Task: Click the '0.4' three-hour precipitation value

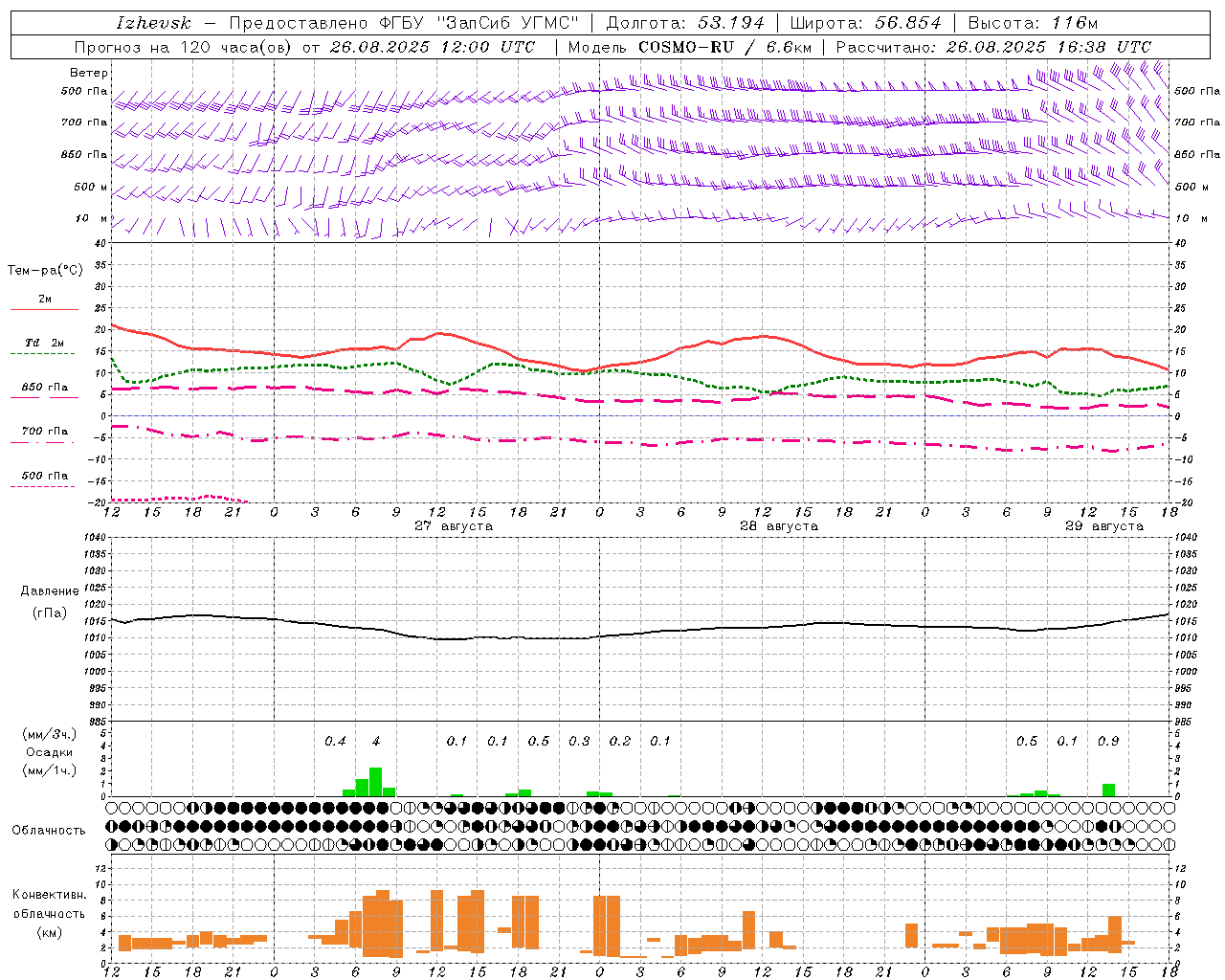Action: (x=335, y=742)
